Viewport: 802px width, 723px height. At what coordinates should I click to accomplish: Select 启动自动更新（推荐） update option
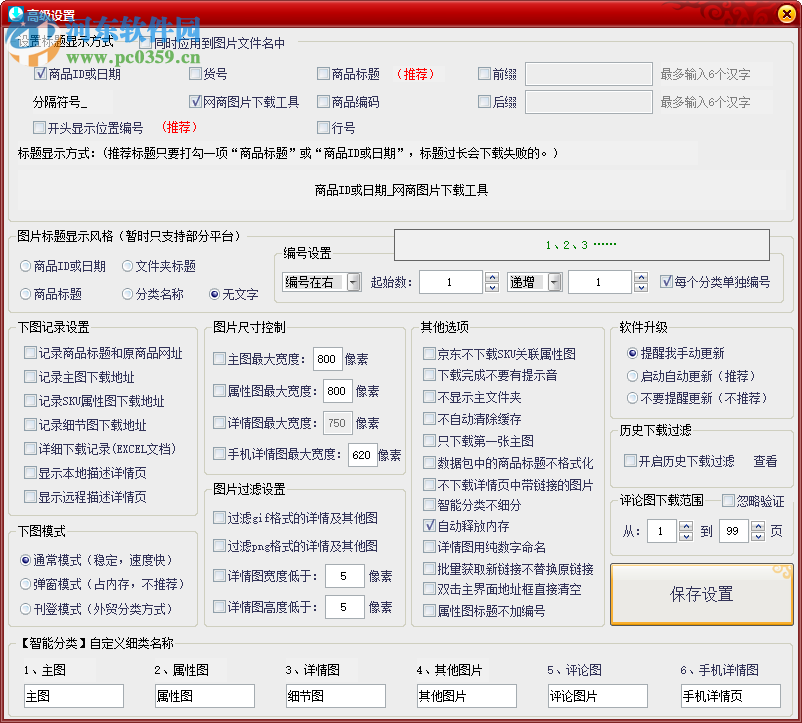pos(630,377)
